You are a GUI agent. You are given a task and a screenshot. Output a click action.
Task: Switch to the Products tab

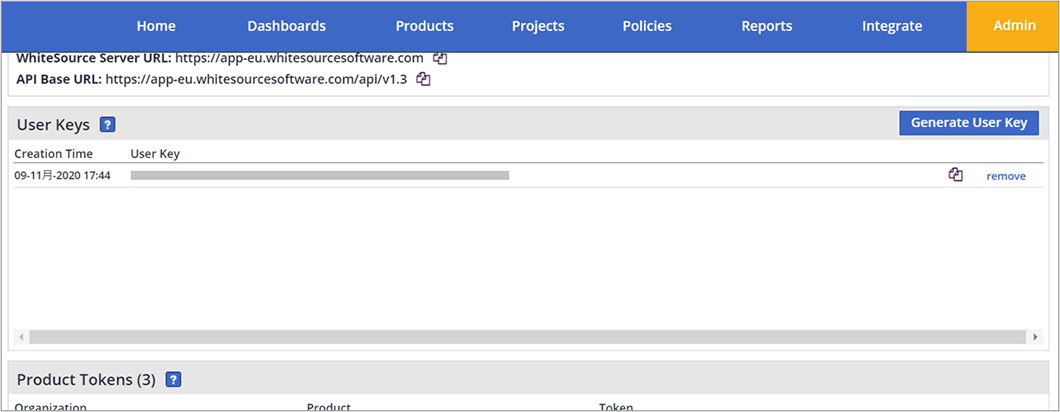coord(424,26)
